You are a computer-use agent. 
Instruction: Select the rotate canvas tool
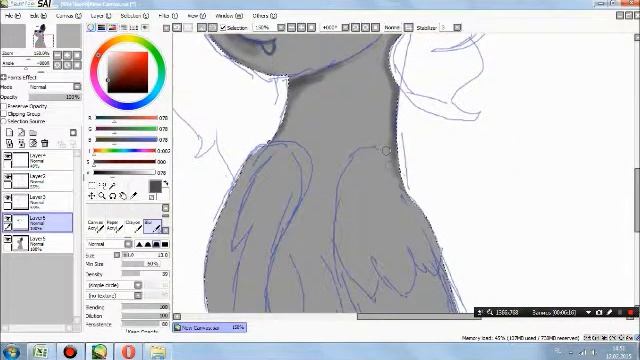[113, 196]
